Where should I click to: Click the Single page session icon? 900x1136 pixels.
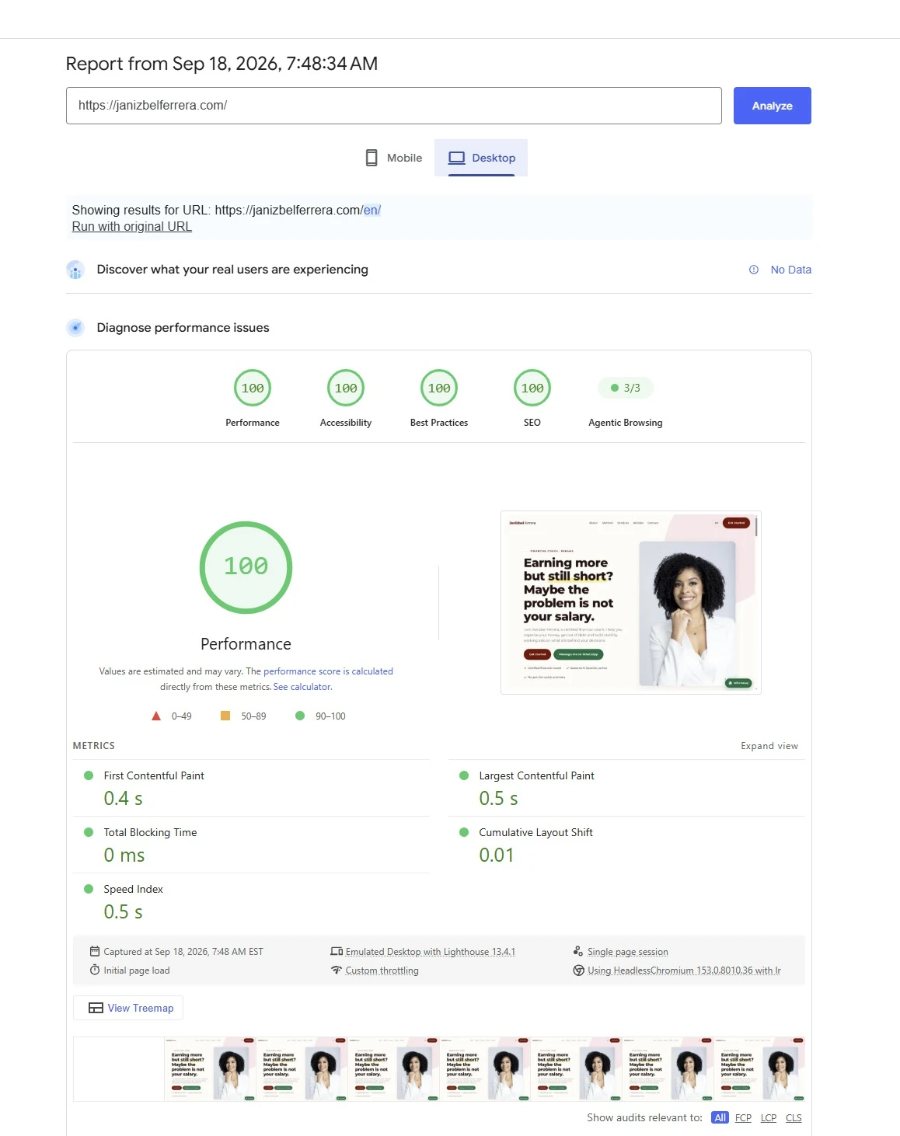578,951
